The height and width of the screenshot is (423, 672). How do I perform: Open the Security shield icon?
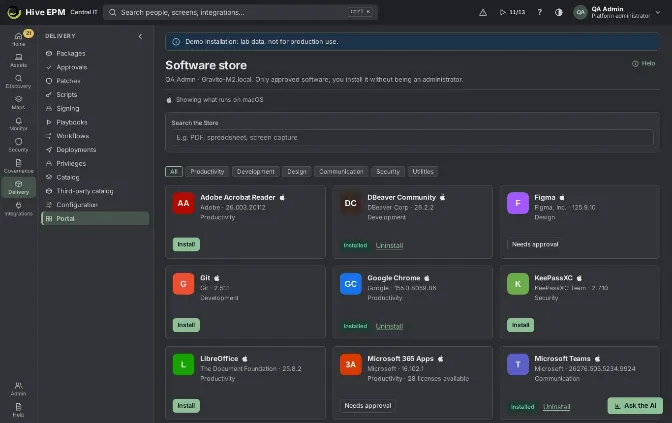pos(18,144)
